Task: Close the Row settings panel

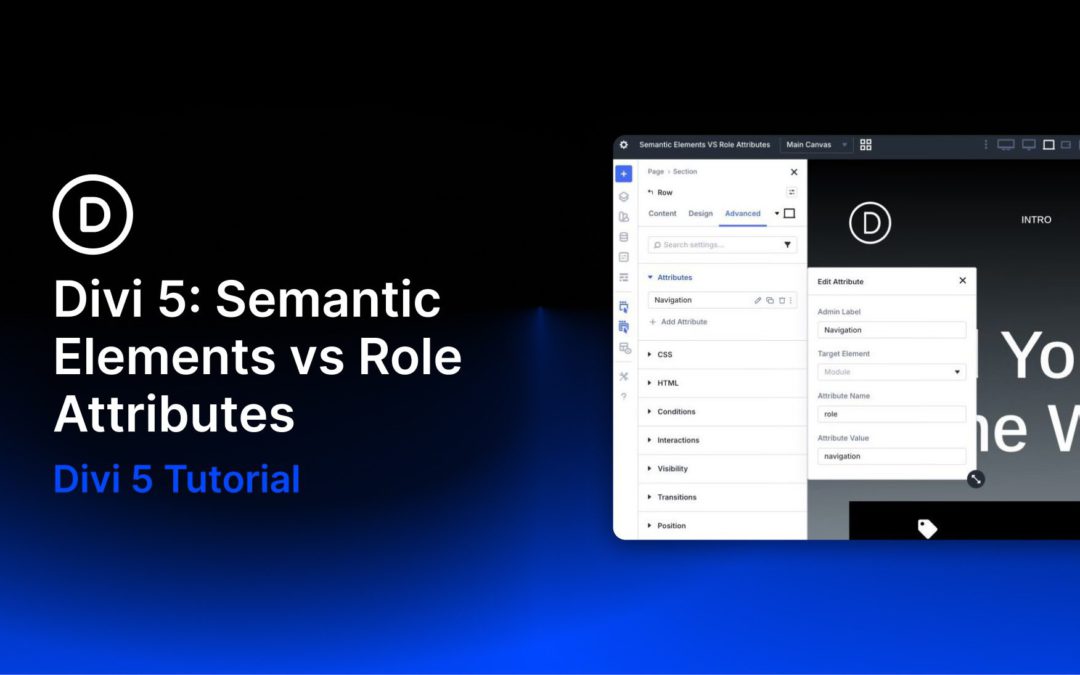Action: point(793,172)
